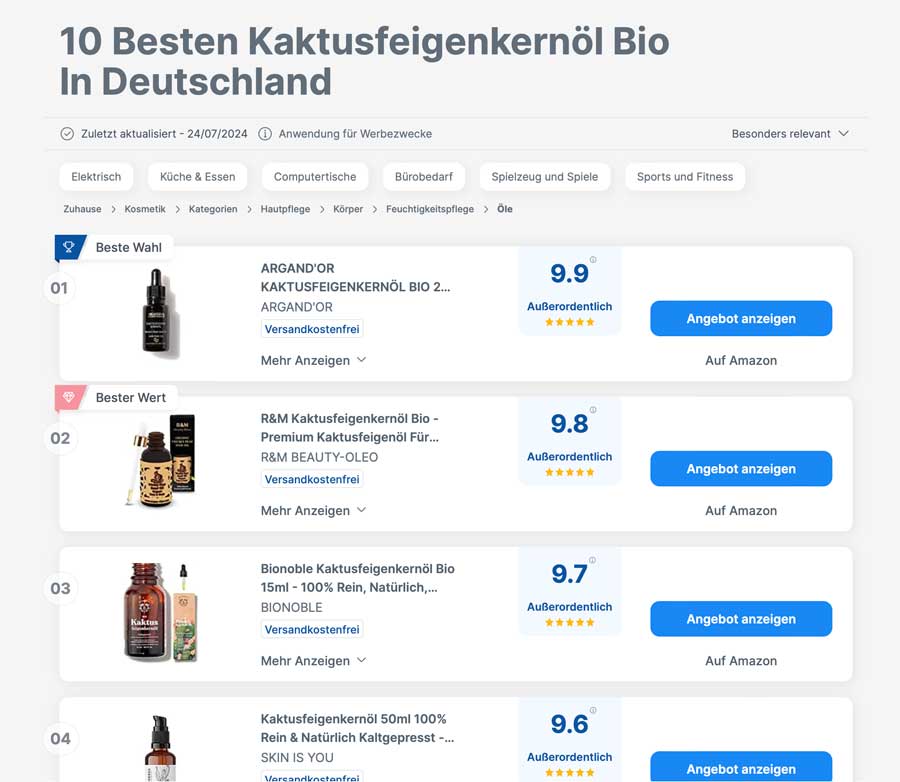900x782 pixels.
Task: Select the Computertische category chip
Action: coord(315,177)
